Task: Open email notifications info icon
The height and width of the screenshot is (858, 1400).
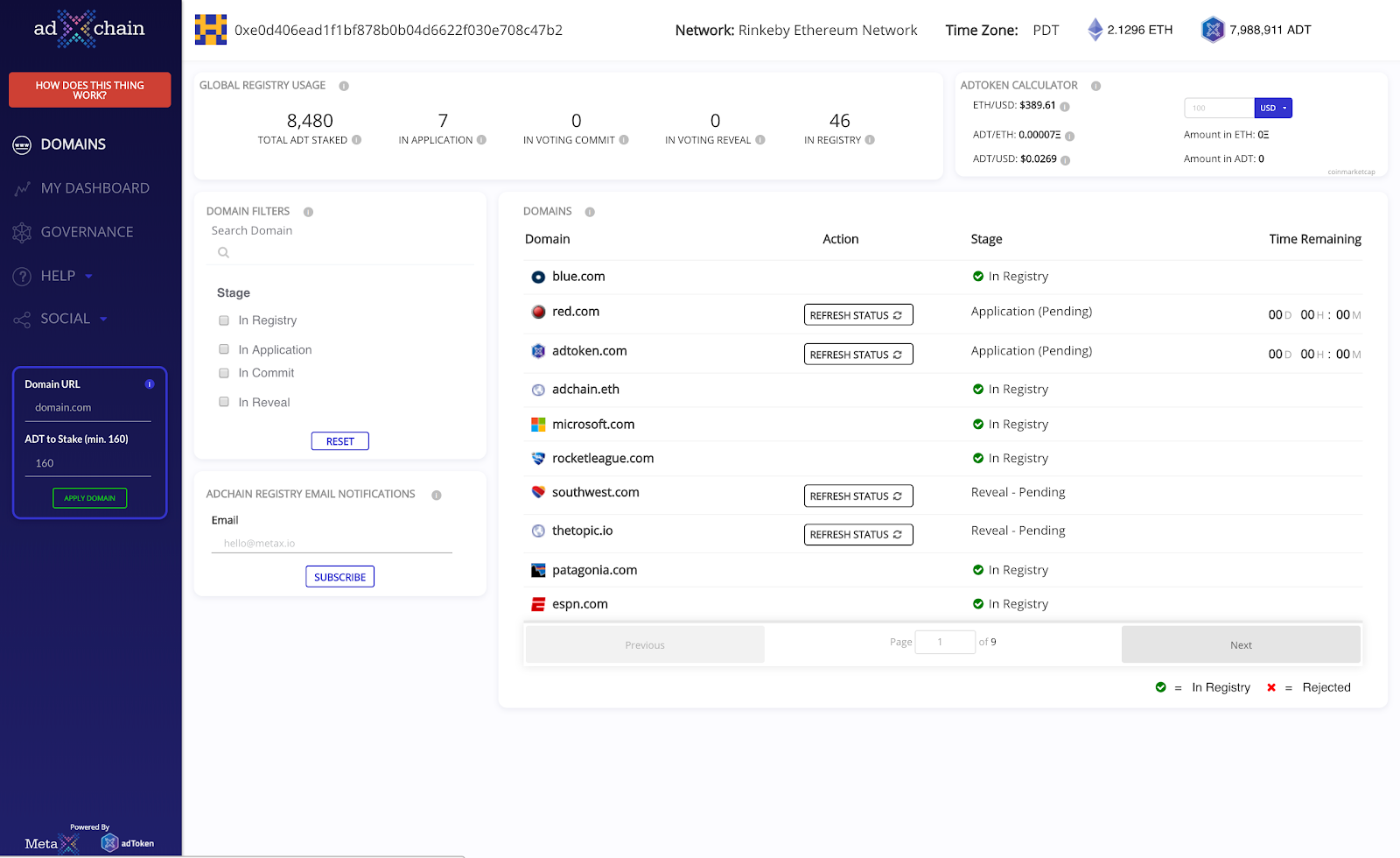Action: tap(437, 496)
